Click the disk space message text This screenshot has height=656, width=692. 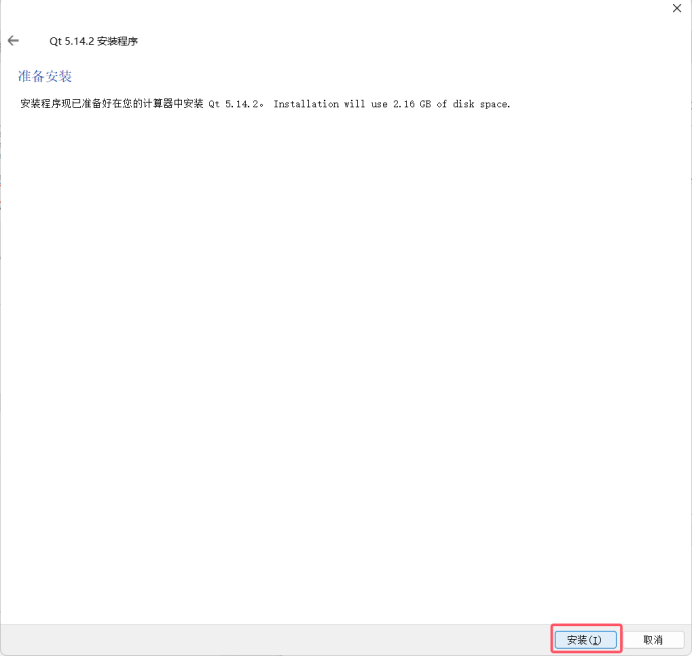pos(392,104)
